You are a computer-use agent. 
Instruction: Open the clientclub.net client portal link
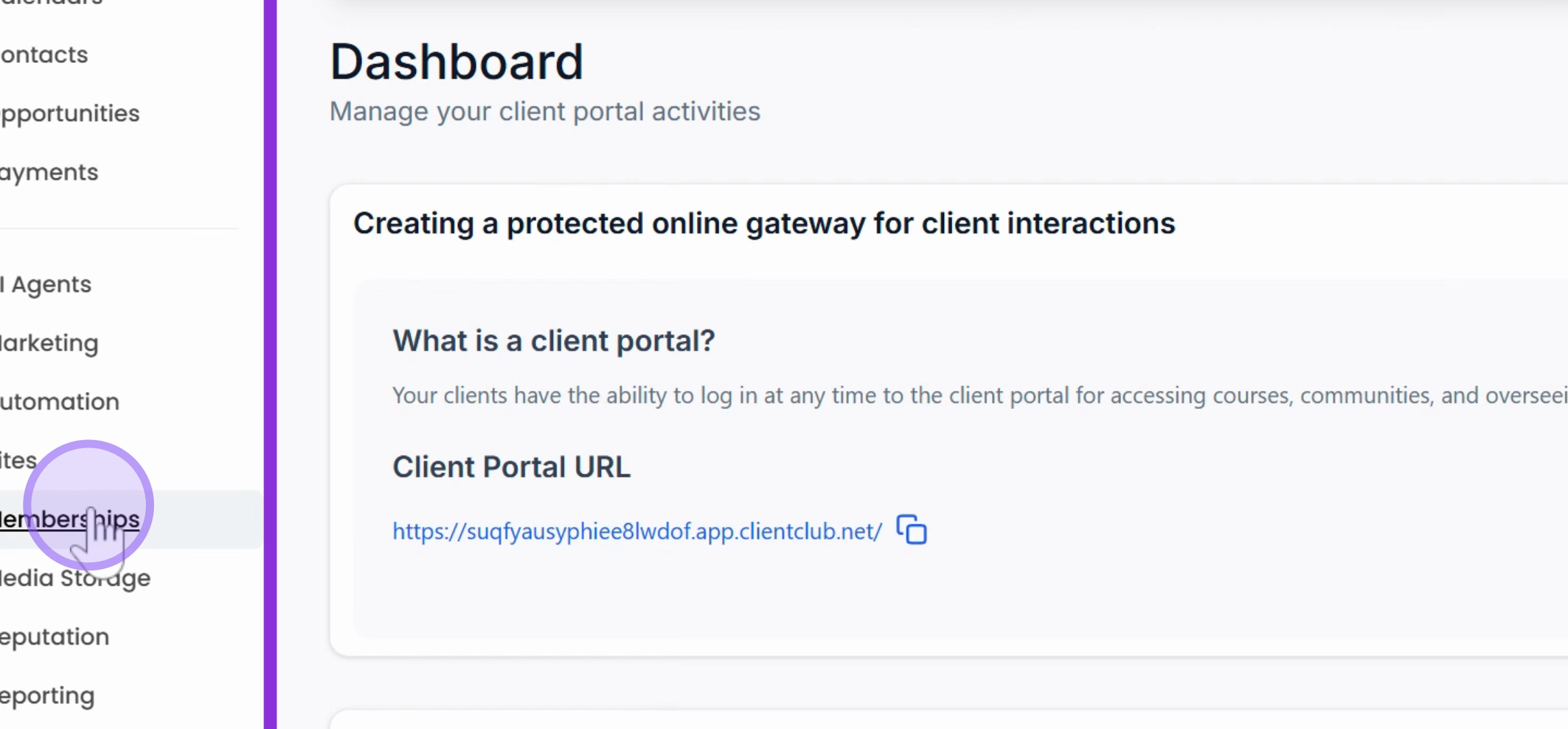(x=637, y=531)
